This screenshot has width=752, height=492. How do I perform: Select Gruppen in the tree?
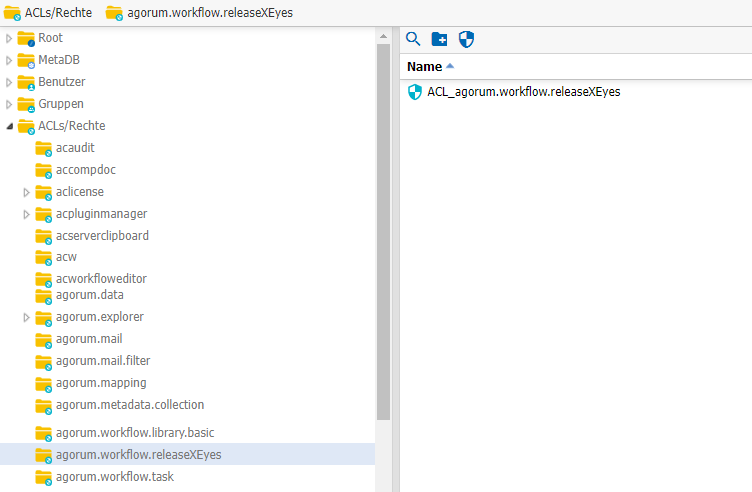click(x=61, y=104)
